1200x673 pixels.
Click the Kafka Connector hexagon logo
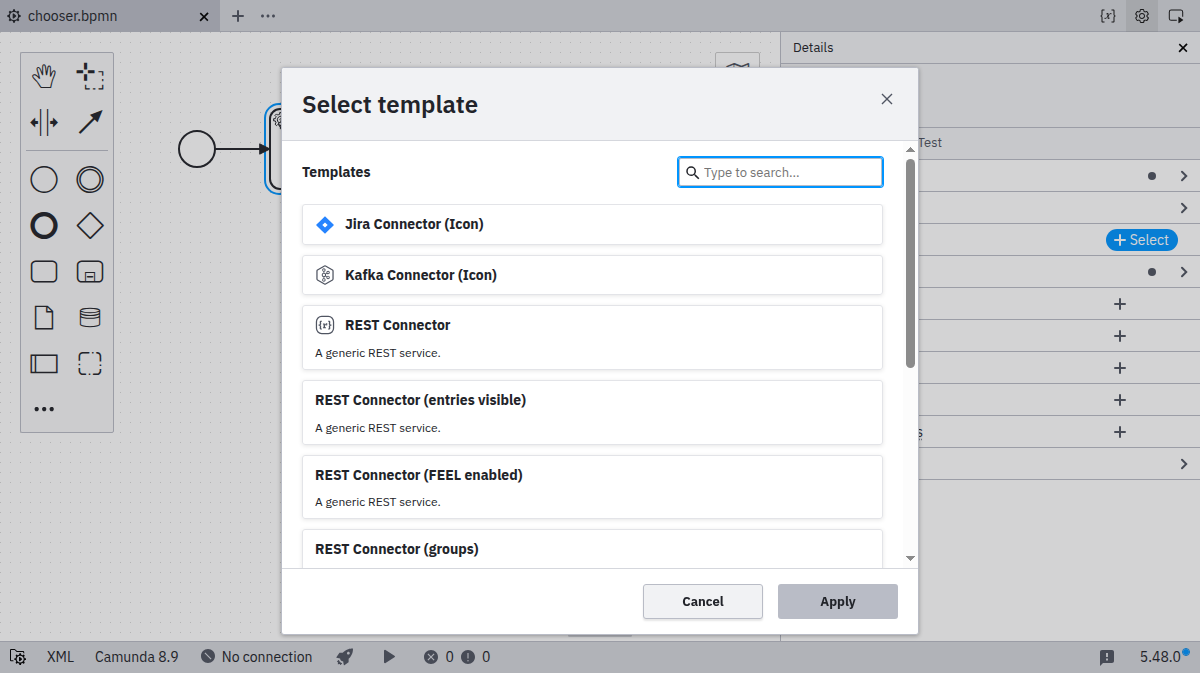coord(324,275)
